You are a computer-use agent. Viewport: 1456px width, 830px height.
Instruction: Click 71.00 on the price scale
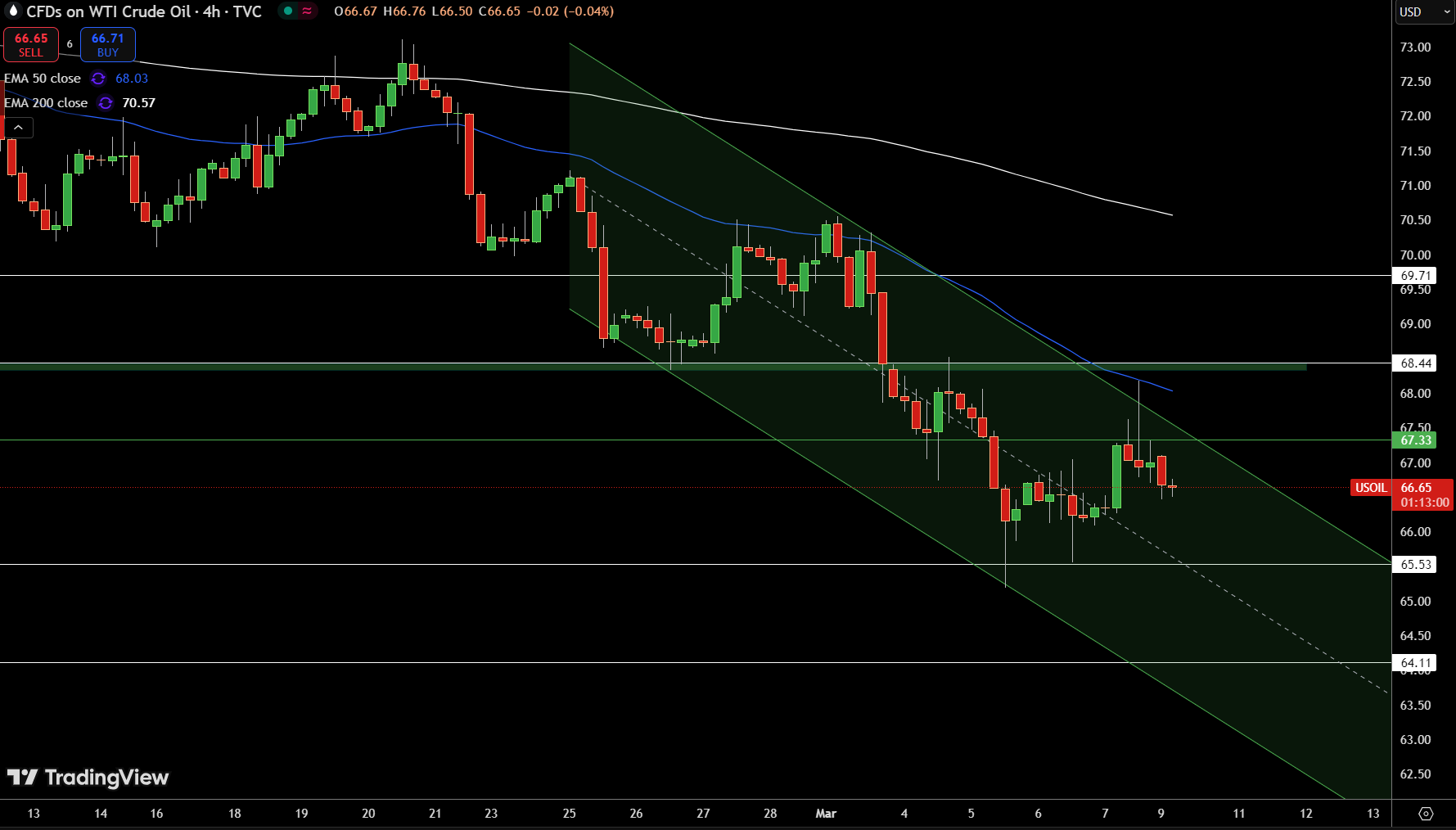tap(1415, 186)
